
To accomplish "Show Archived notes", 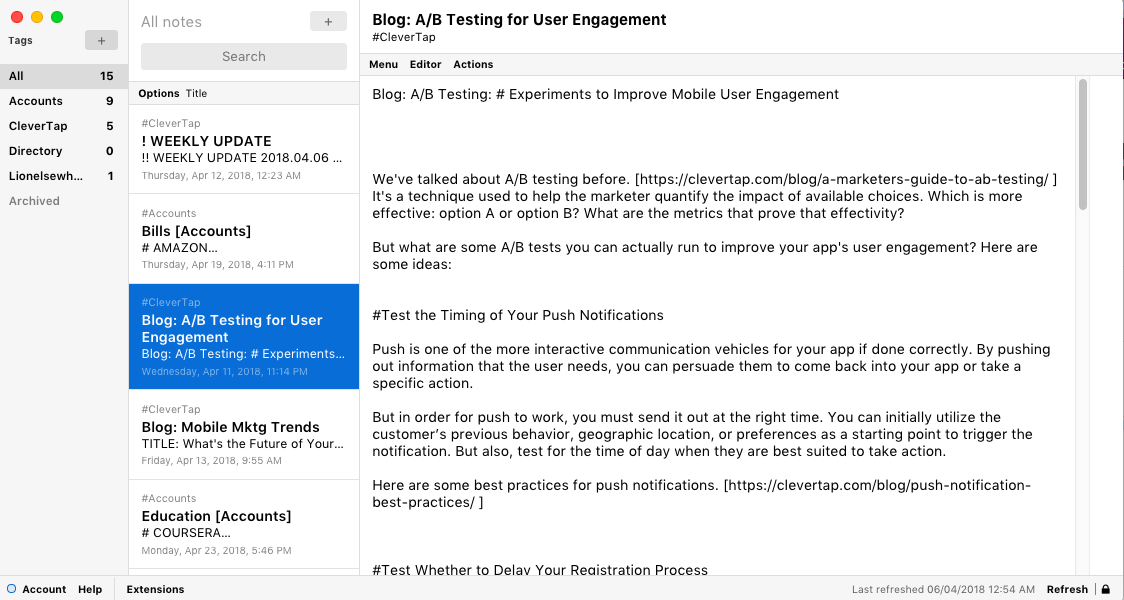I will 34,201.
